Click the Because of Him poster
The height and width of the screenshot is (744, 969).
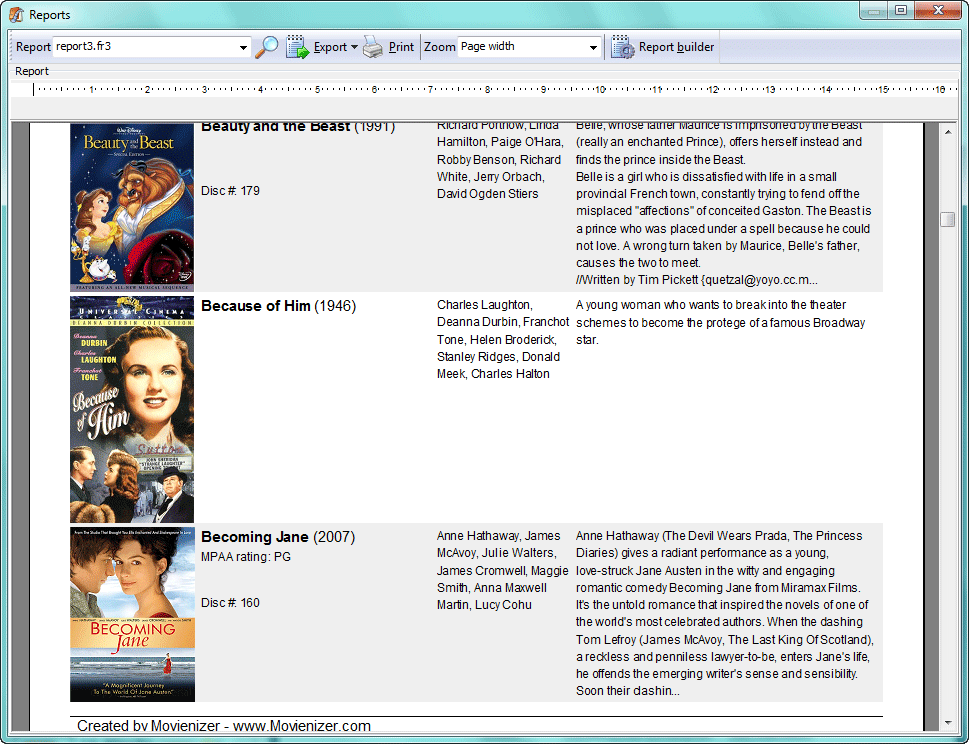[x=132, y=410]
